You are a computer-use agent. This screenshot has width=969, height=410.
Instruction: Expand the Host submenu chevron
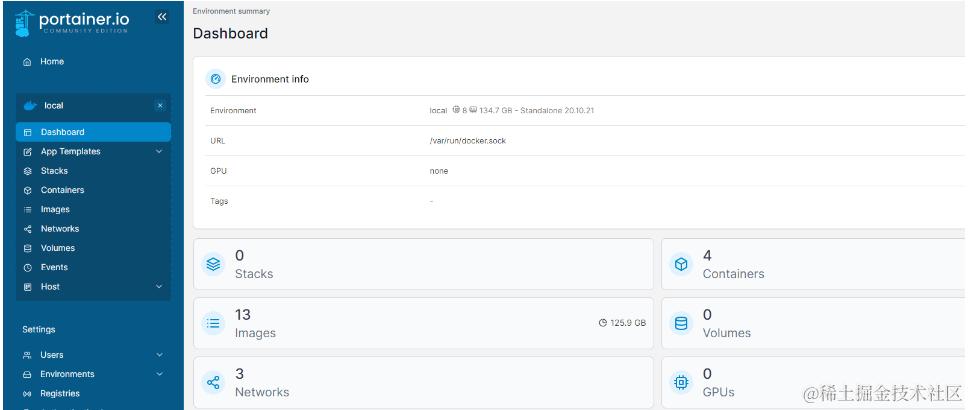[159, 287]
